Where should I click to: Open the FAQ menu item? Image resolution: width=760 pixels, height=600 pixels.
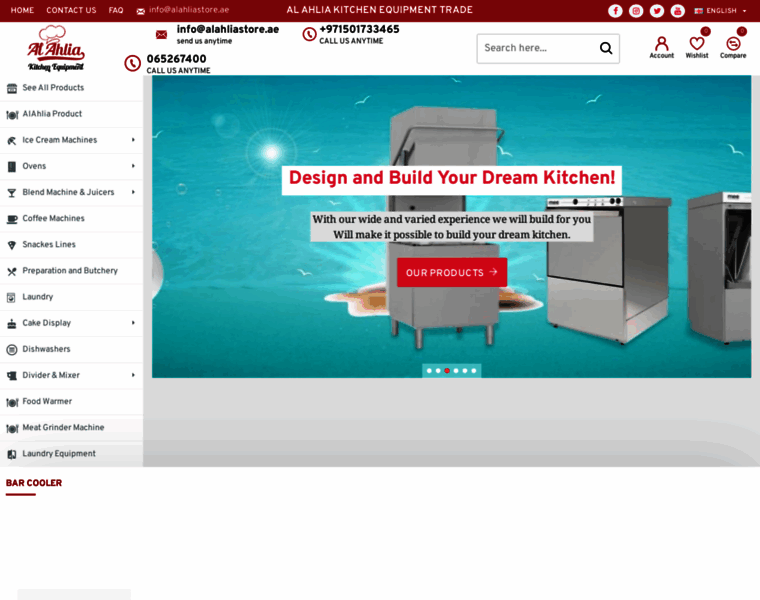116,10
